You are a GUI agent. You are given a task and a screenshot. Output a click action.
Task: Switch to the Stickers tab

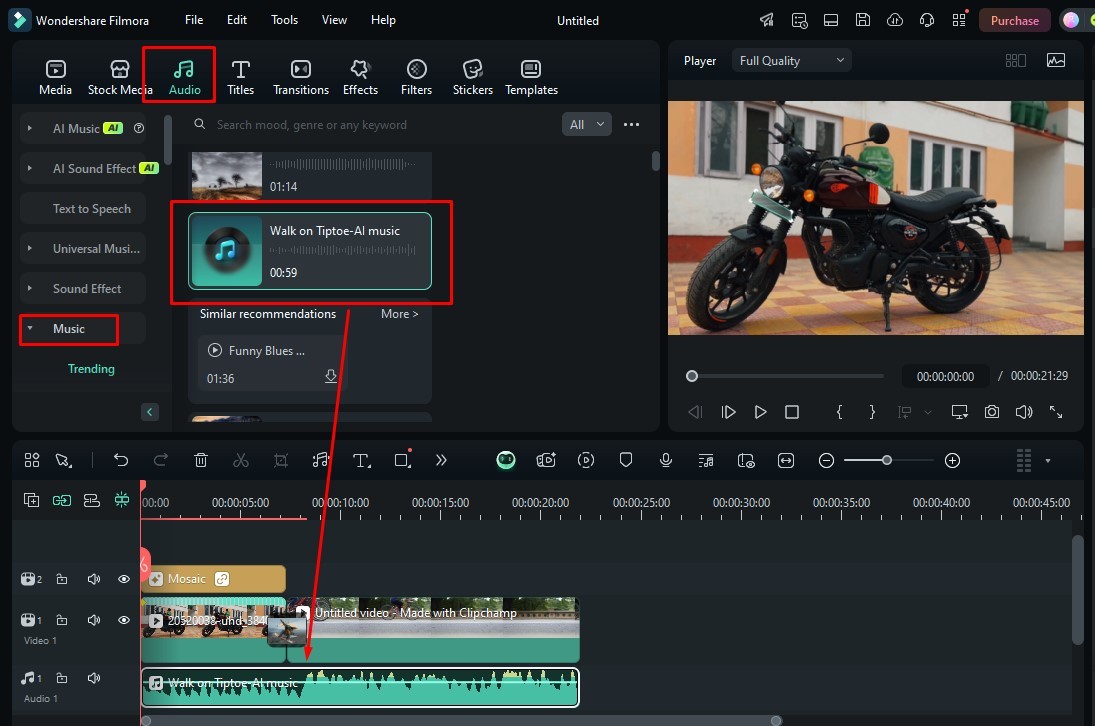point(472,77)
